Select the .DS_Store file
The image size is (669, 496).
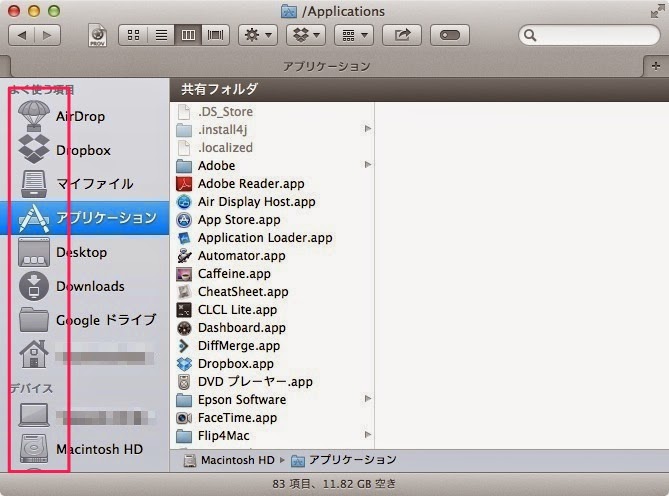point(272,112)
